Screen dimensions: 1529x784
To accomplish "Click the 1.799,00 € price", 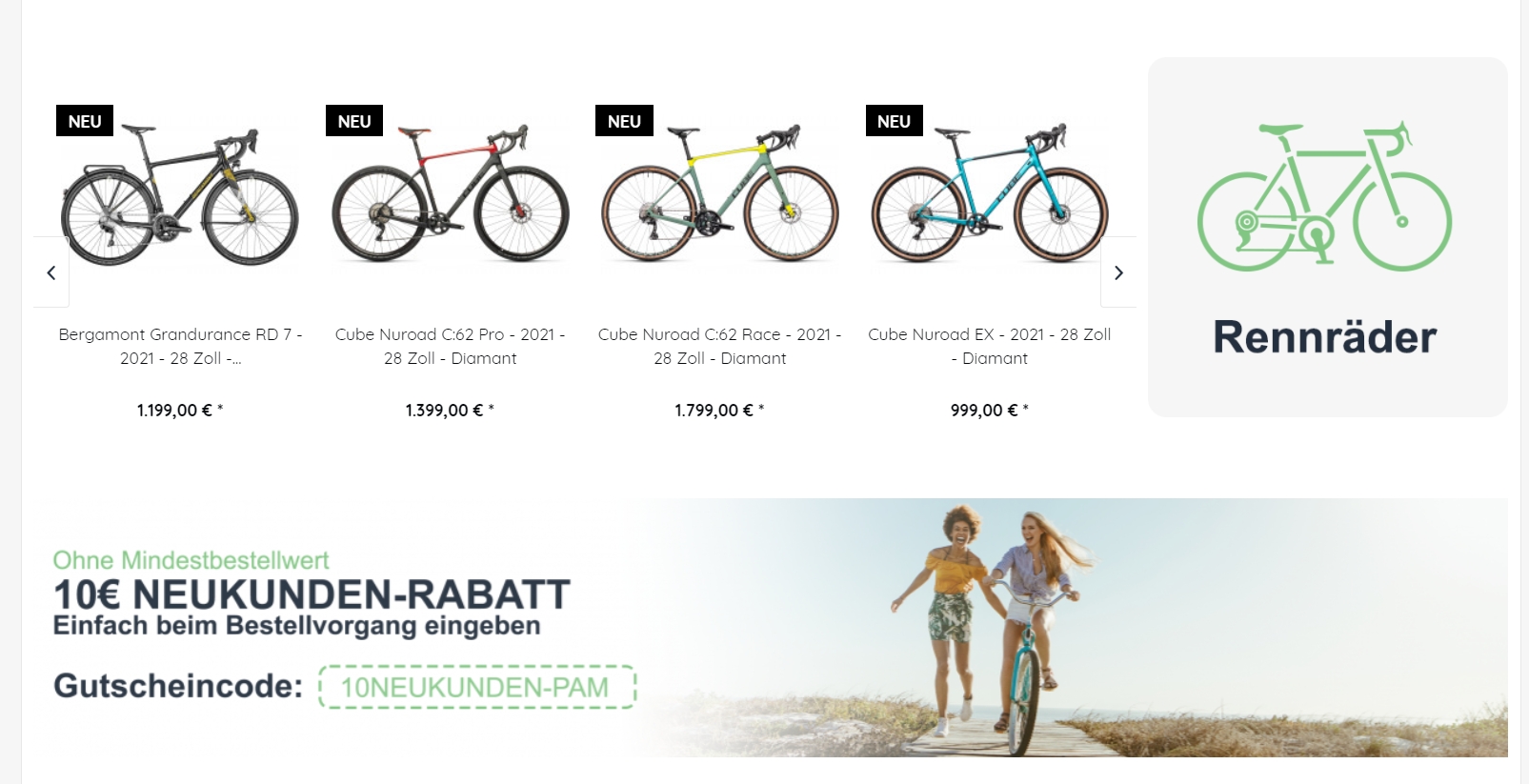I will point(719,411).
